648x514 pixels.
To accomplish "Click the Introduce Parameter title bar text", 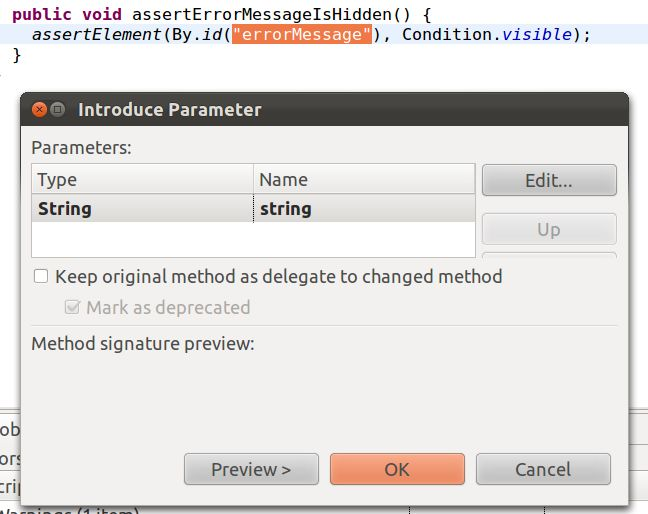I will point(170,110).
